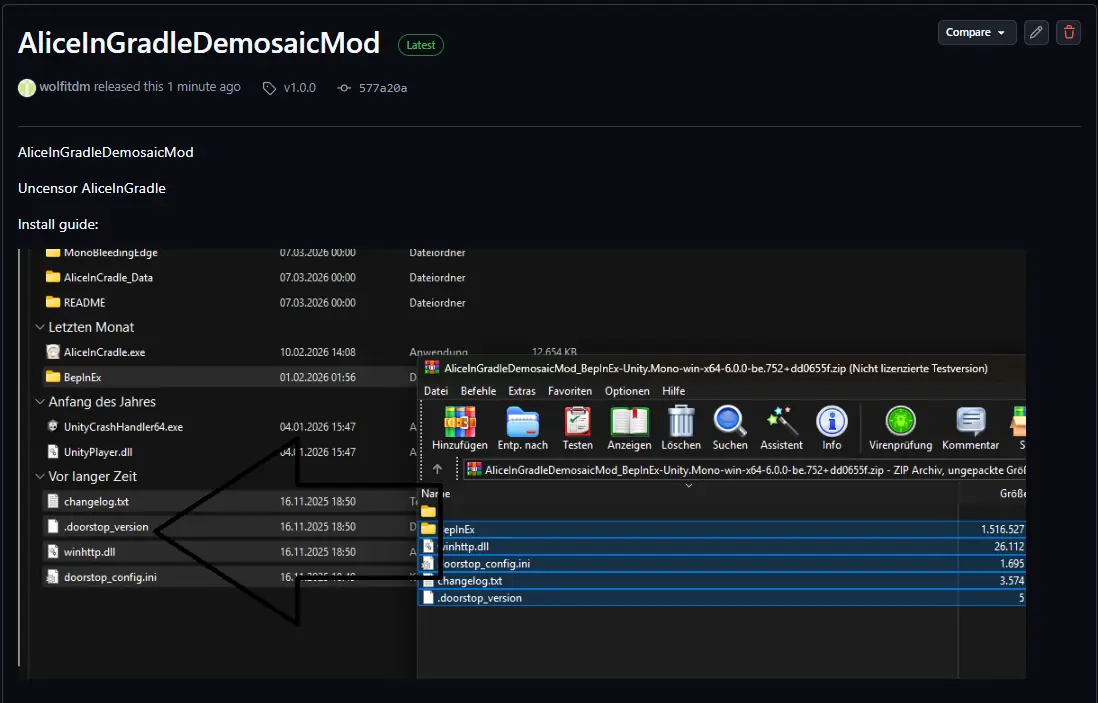Screen dimensions: 1098x703
Task: Click the Löschen trash bin icon
Action: pos(681,421)
